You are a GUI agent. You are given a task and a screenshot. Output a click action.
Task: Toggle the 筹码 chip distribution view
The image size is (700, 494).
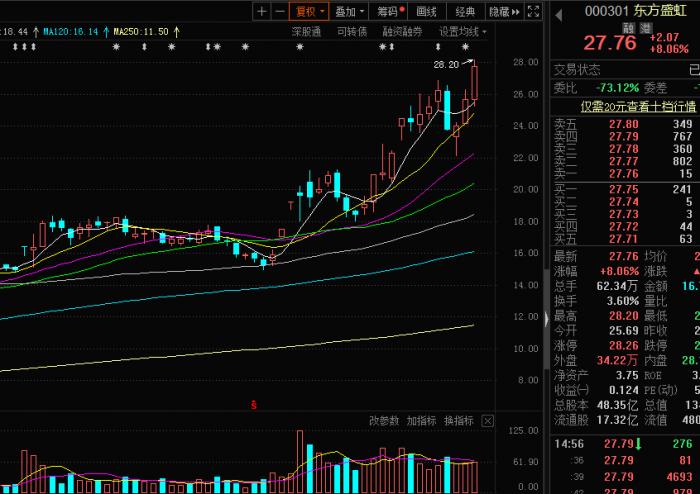[388, 12]
